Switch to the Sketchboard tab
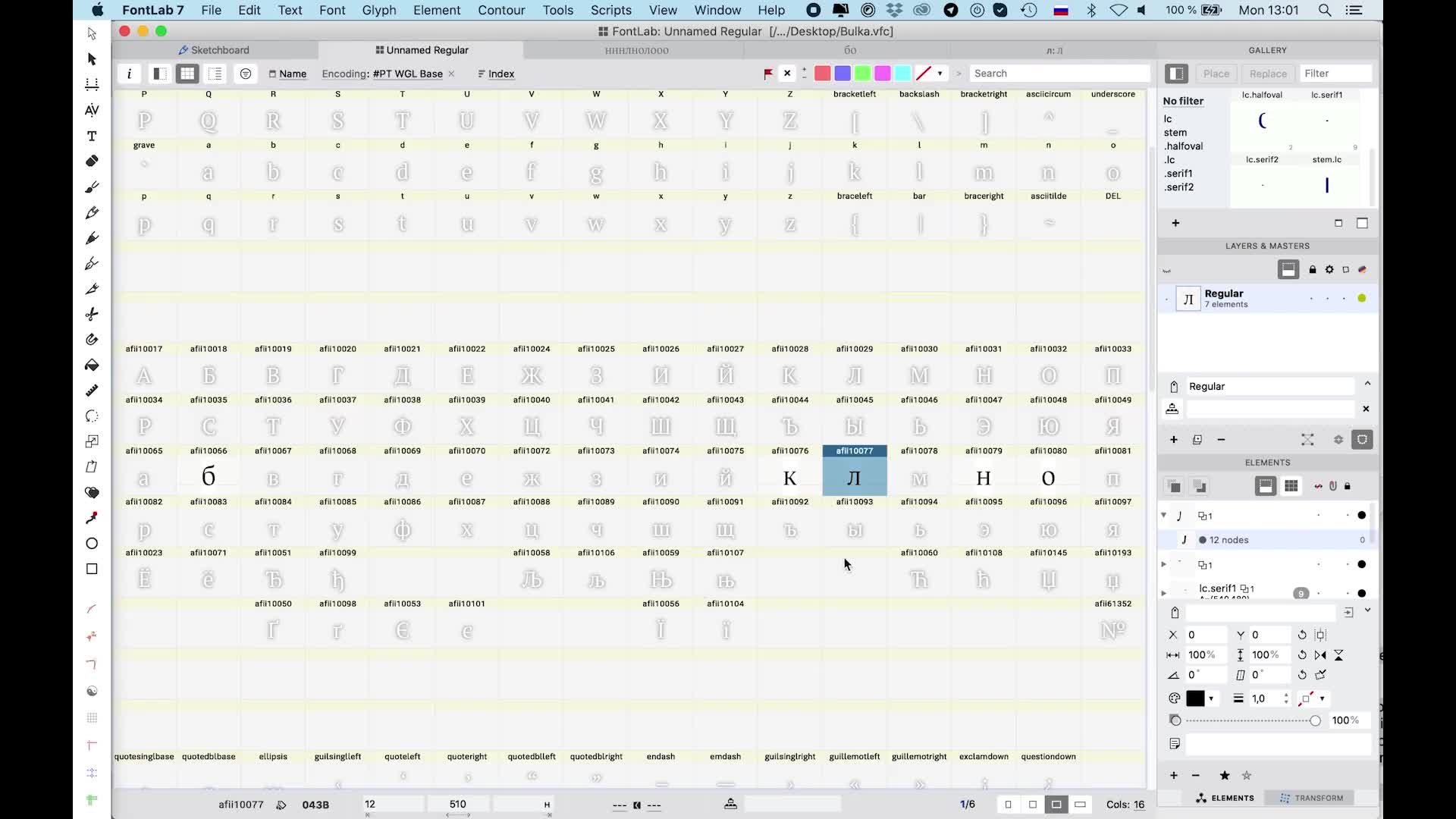The height and width of the screenshot is (819, 1456). (214, 50)
